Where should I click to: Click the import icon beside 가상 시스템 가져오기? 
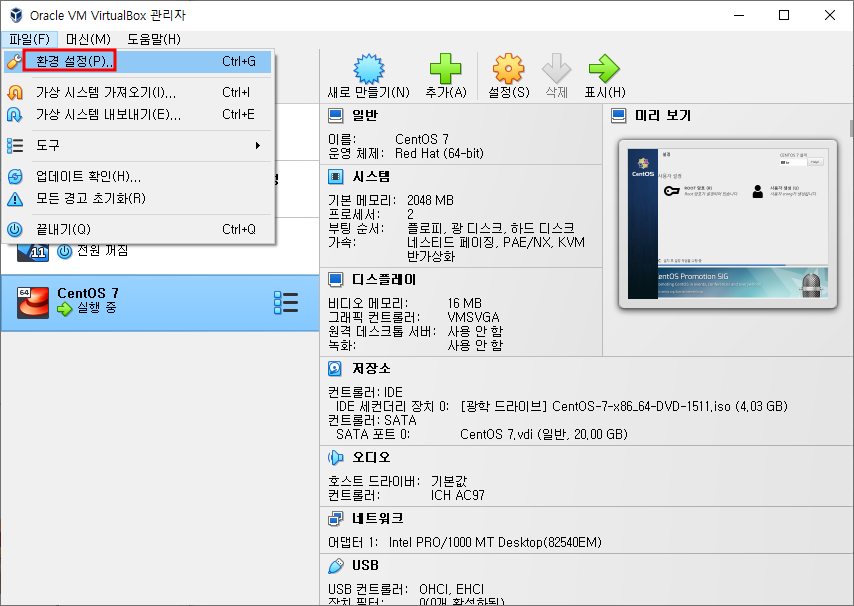[x=15, y=93]
